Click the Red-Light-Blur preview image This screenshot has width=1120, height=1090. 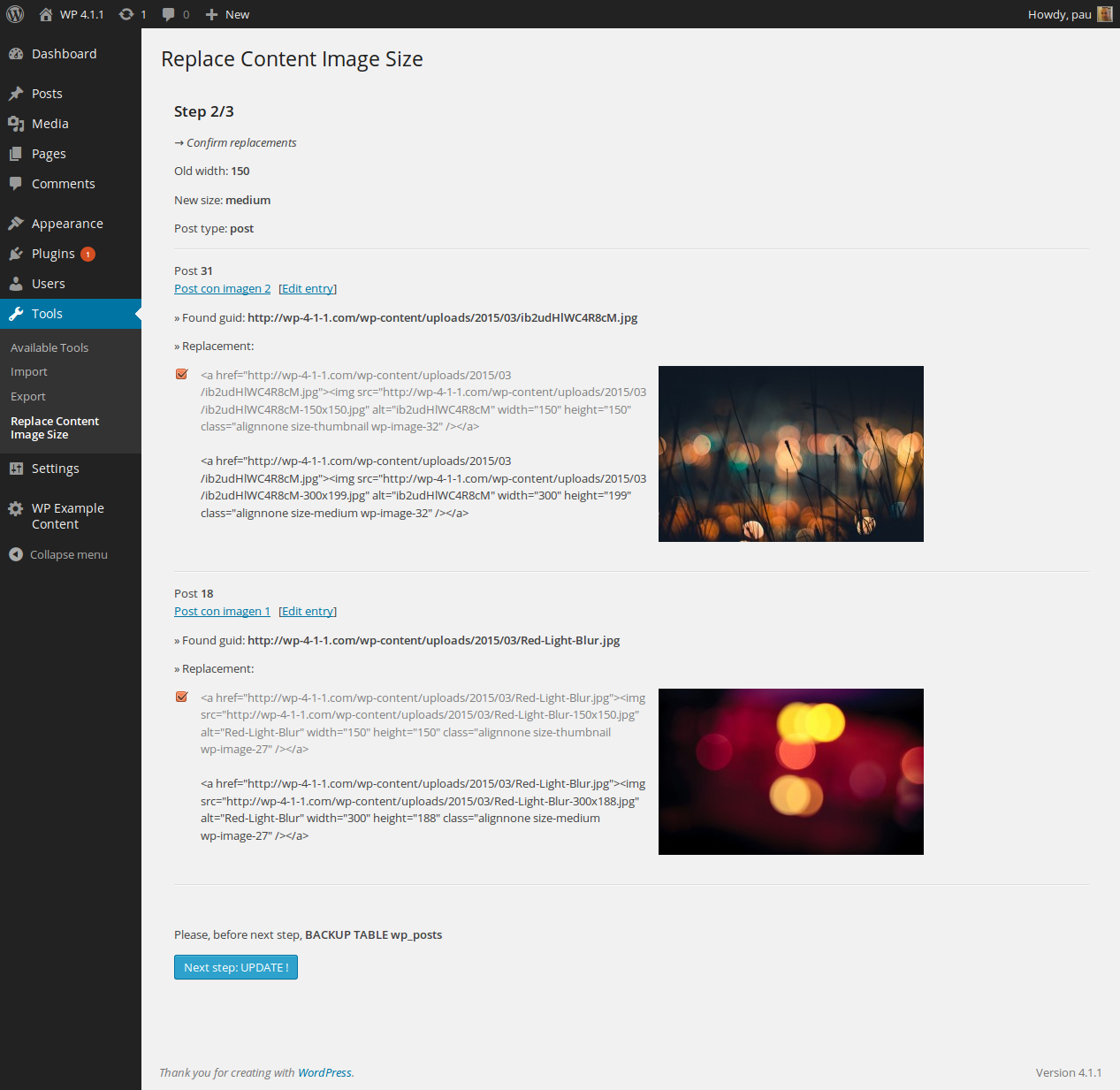(x=790, y=771)
